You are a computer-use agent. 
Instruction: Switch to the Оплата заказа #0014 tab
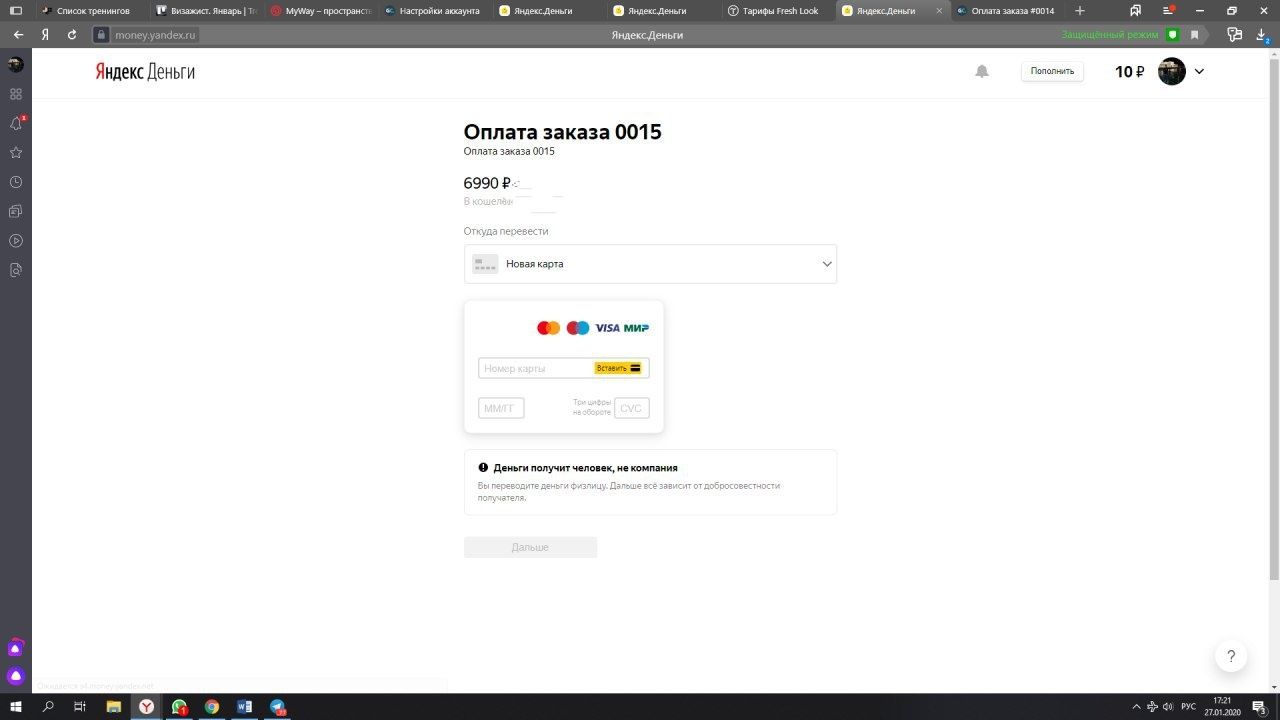pos(1007,11)
